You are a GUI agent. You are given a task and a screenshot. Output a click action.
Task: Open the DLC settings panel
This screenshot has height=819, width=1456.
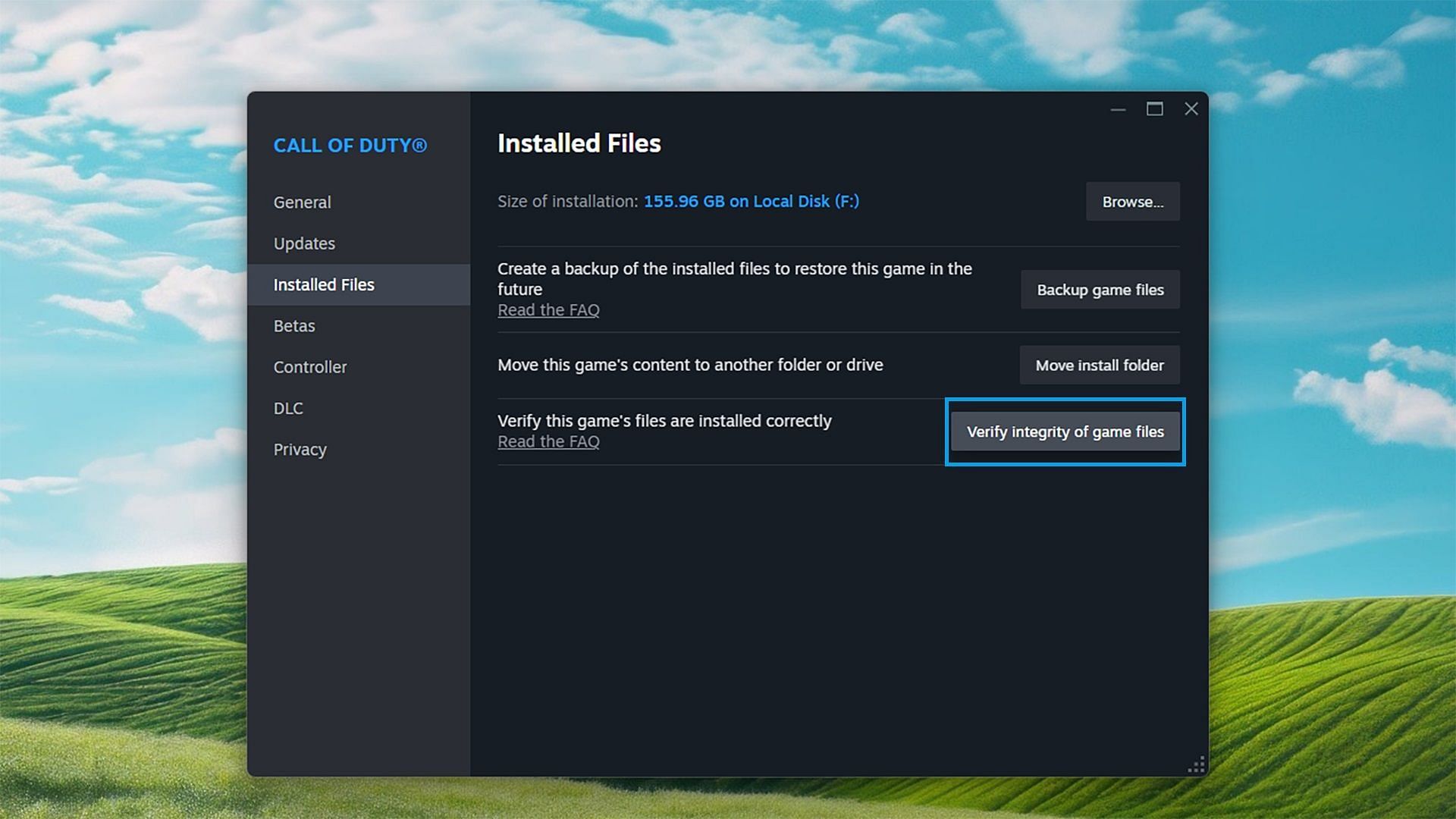289,407
